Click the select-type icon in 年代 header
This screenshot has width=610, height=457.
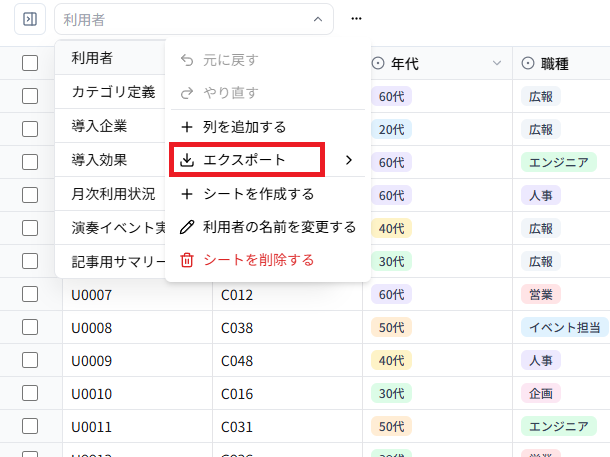[378, 63]
